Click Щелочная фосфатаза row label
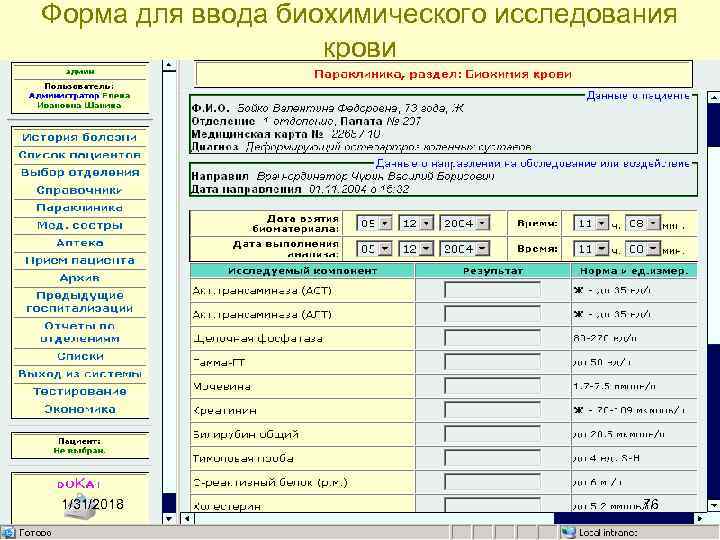Viewport: 720px width, 540px height. [x=258, y=338]
